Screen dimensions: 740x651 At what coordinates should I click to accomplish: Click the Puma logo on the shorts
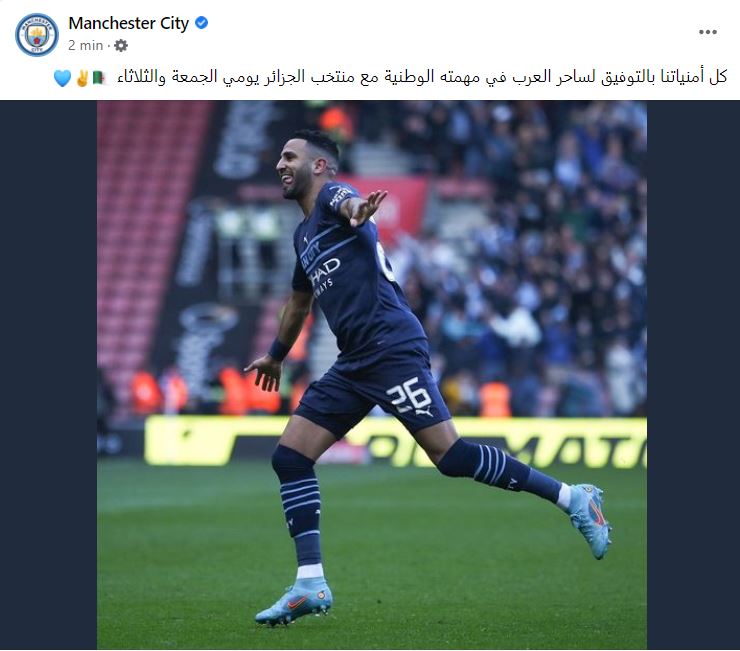(424, 413)
